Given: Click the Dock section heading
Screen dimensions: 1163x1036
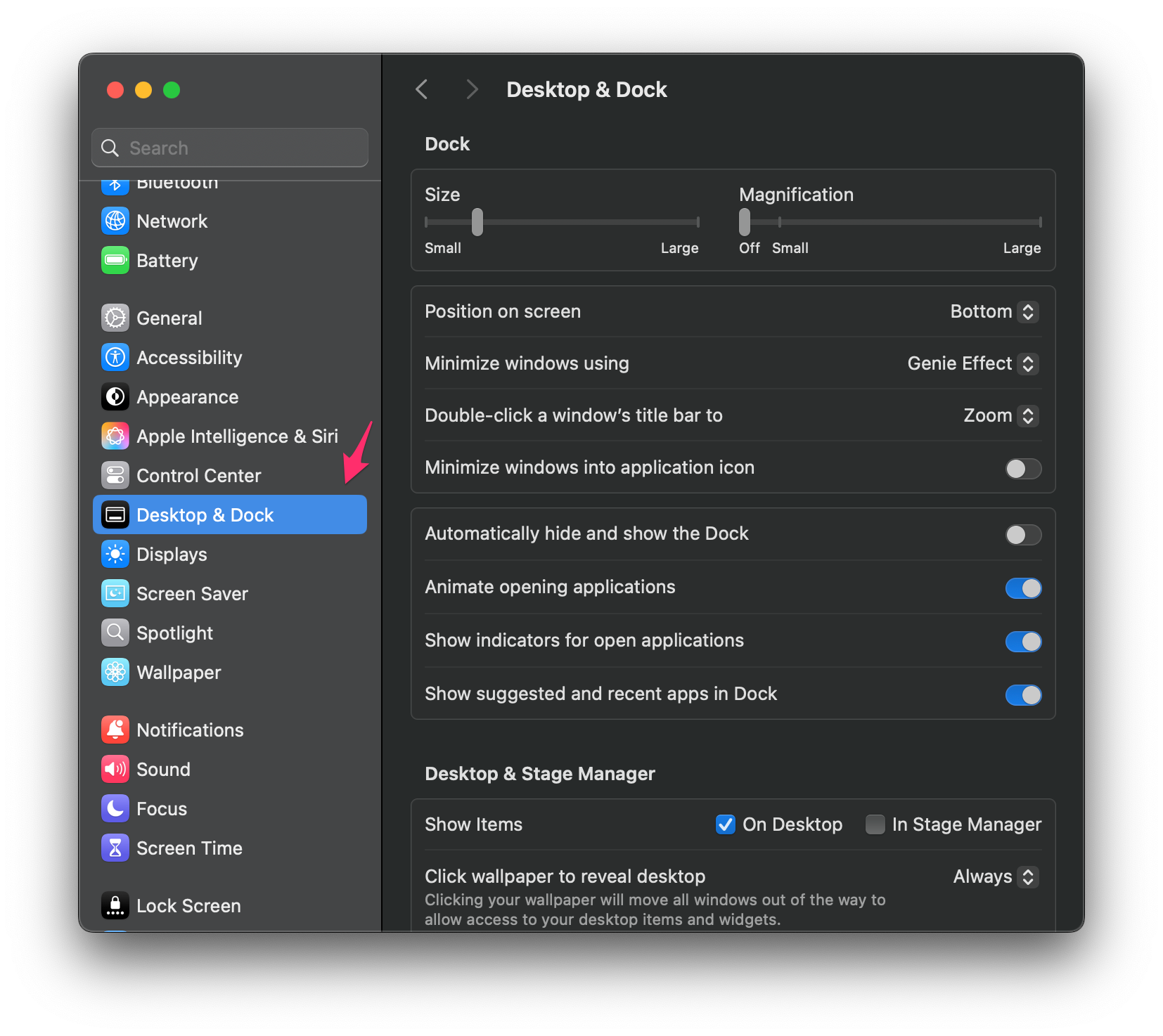Looking at the screenshot, I should click(447, 144).
